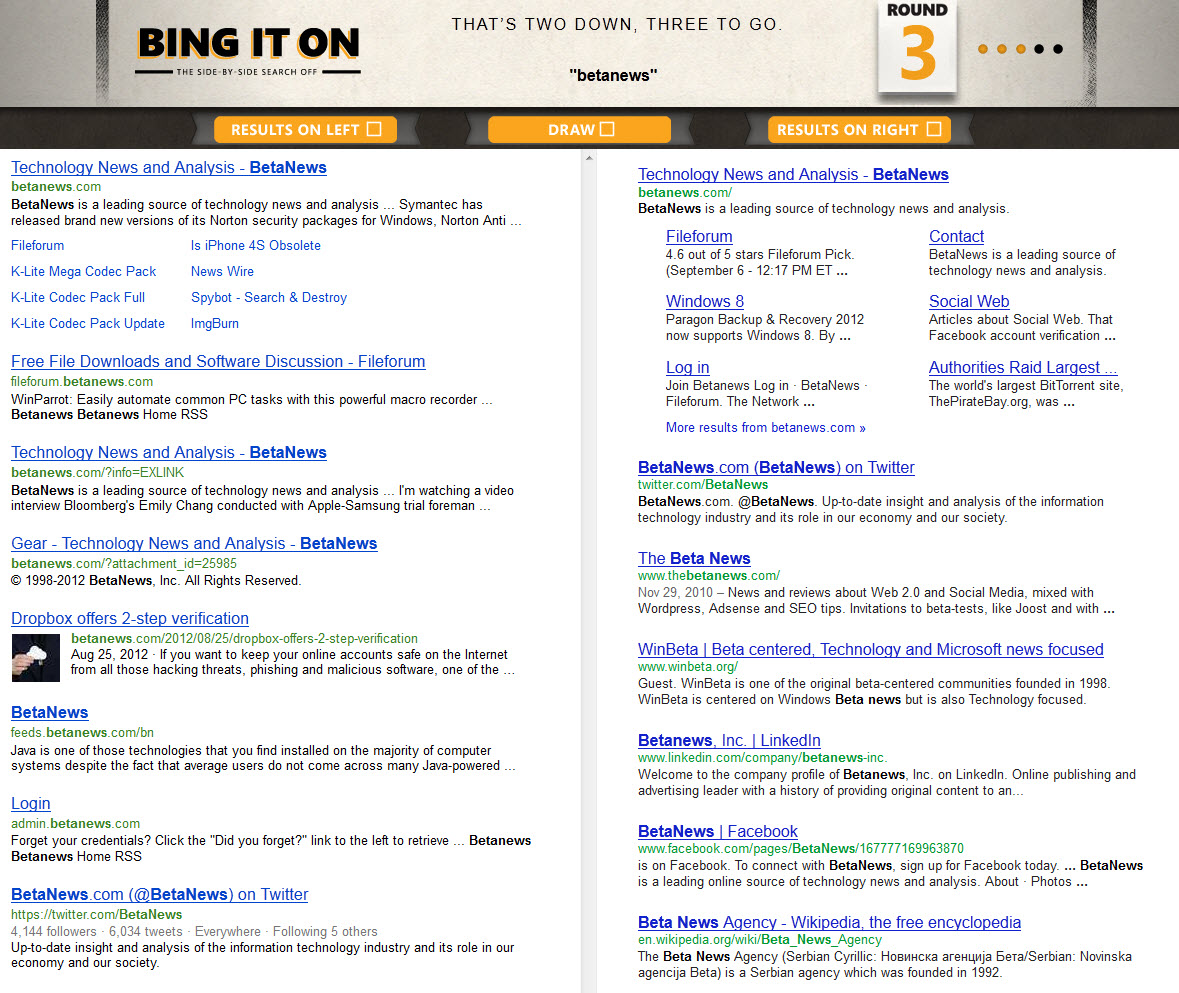Screen dimensions: 1179x993
Task: Click the last round indicator dot
Action: (1057, 48)
